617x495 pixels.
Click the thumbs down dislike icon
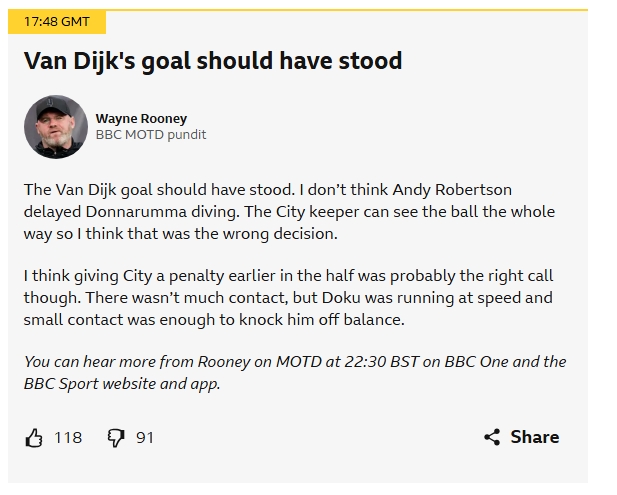[x=116, y=438]
